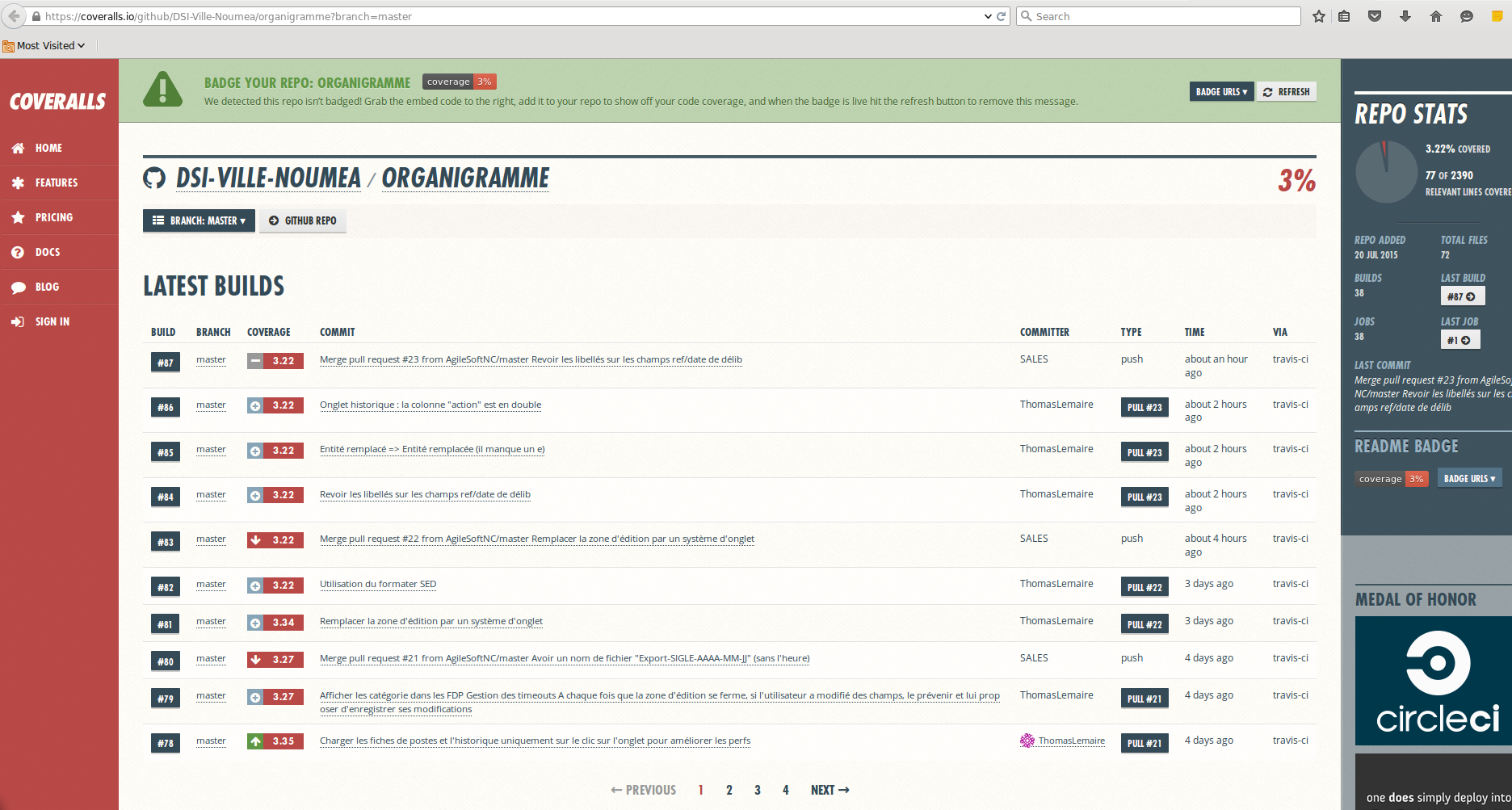This screenshot has width=1512, height=810.
Task: Click ThomasLemaire avatar on build #78
Action: click(x=1027, y=741)
